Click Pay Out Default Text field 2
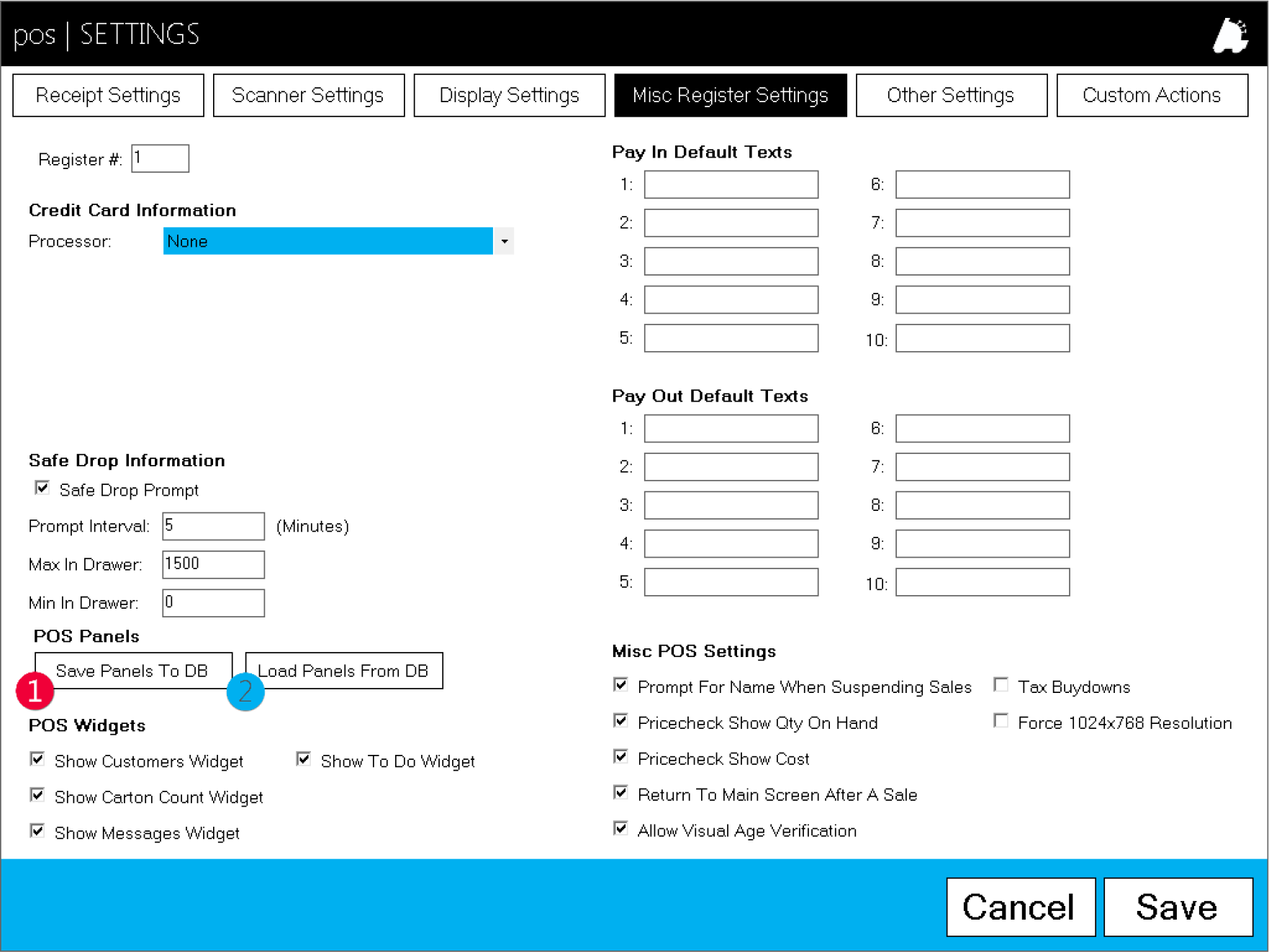 tap(731, 466)
